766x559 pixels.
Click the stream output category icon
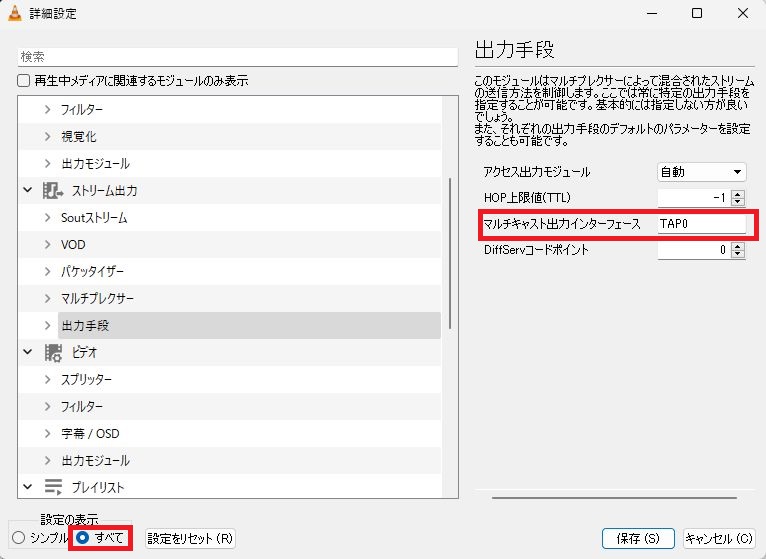point(54,190)
